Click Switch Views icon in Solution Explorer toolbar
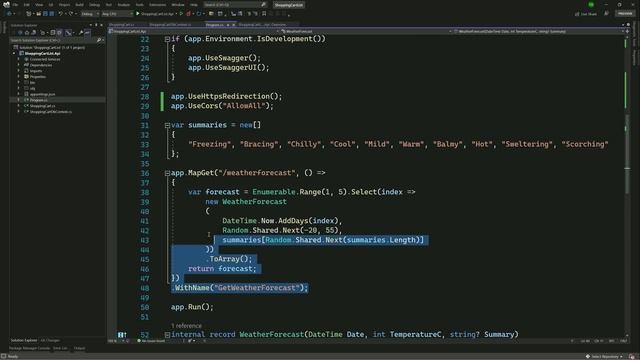Image resolution: width=640 pixels, height=360 pixels. (33, 33)
